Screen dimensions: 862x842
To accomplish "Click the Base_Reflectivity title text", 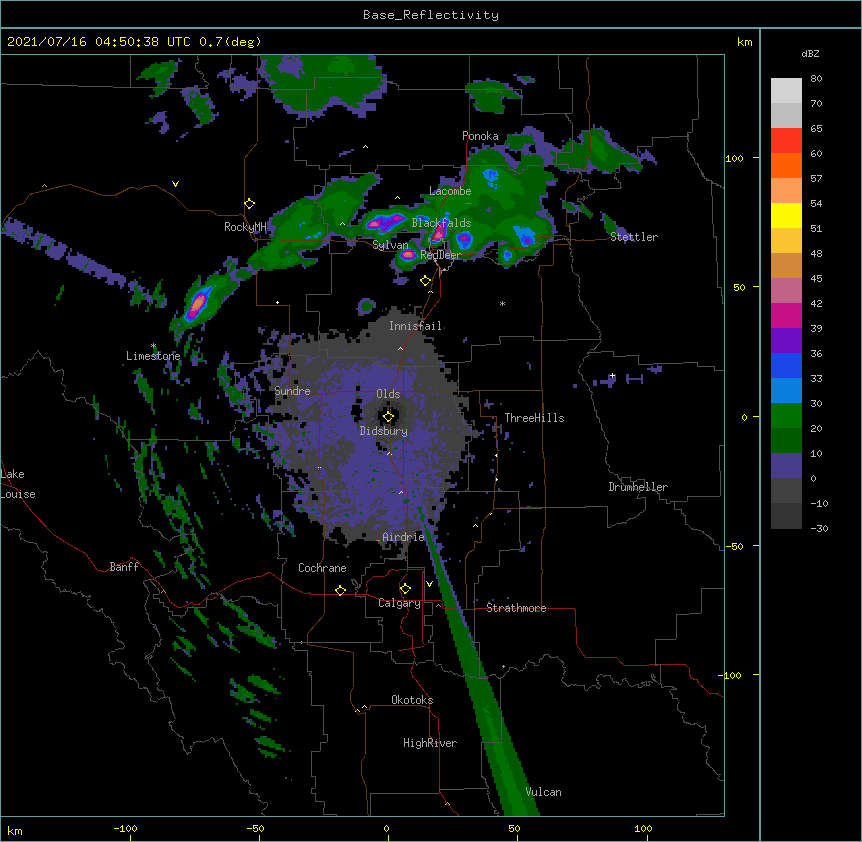I will [x=431, y=15].
